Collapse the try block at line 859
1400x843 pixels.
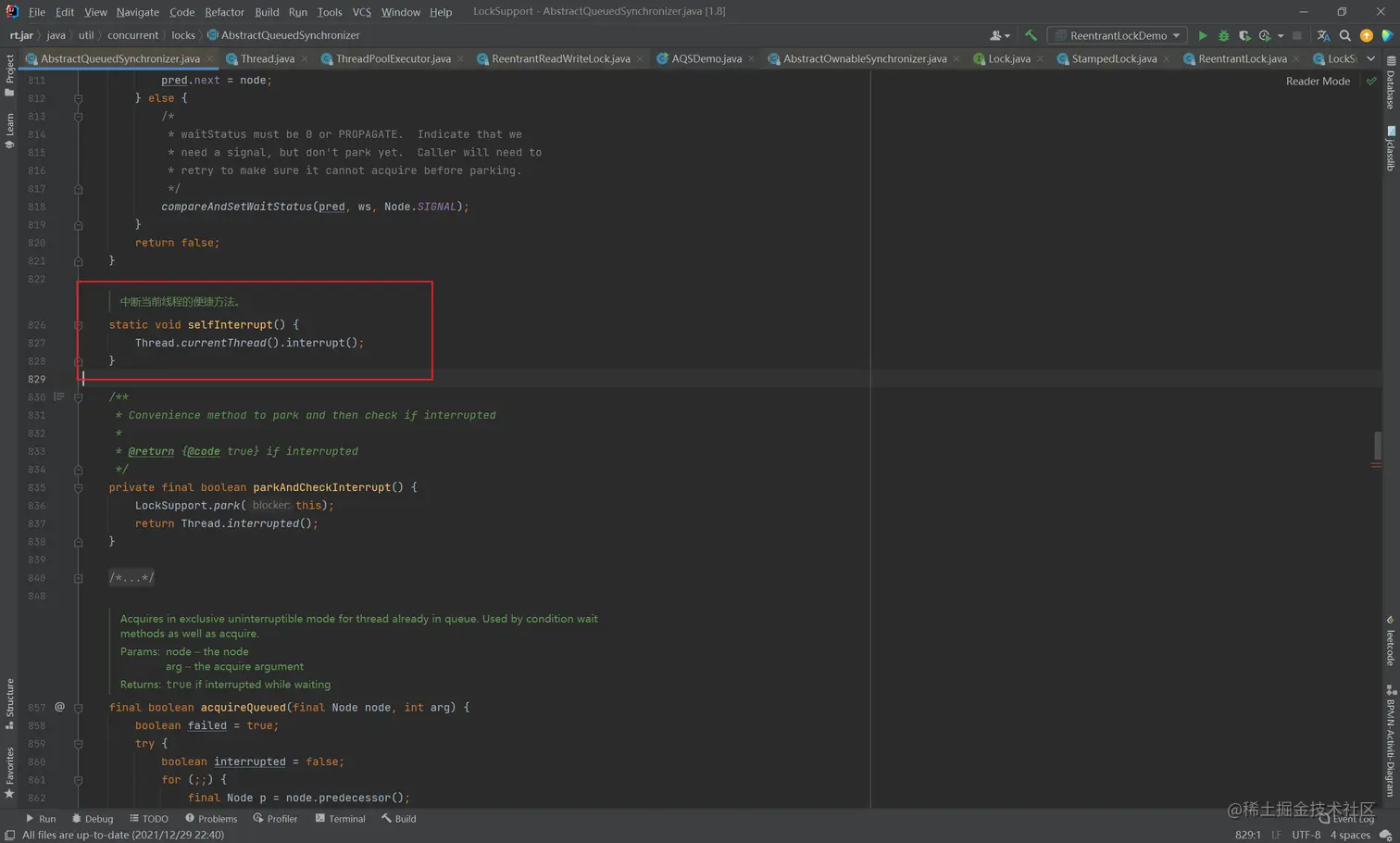(79, 744)
